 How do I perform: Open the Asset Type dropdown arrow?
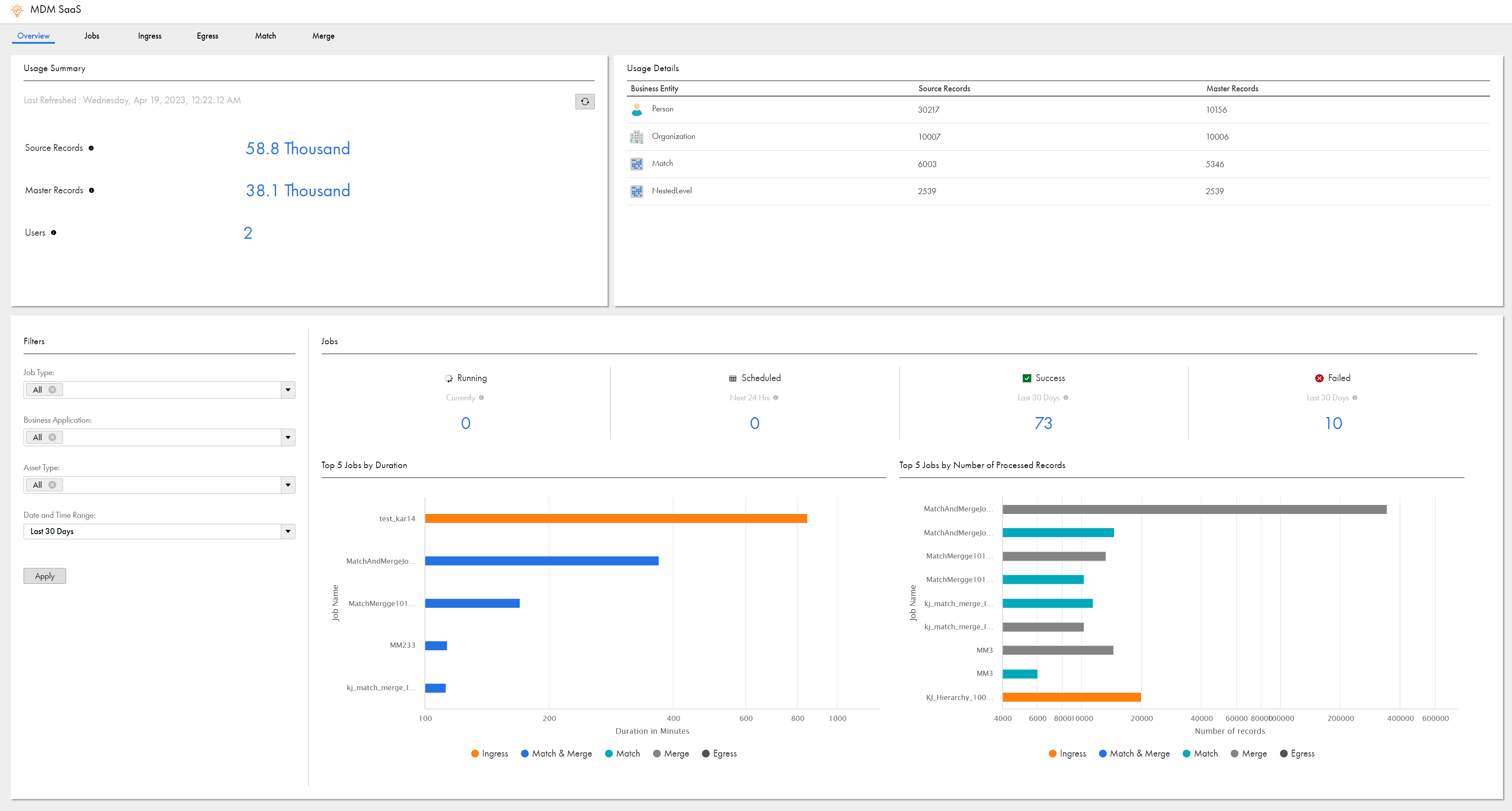[288, 485]
